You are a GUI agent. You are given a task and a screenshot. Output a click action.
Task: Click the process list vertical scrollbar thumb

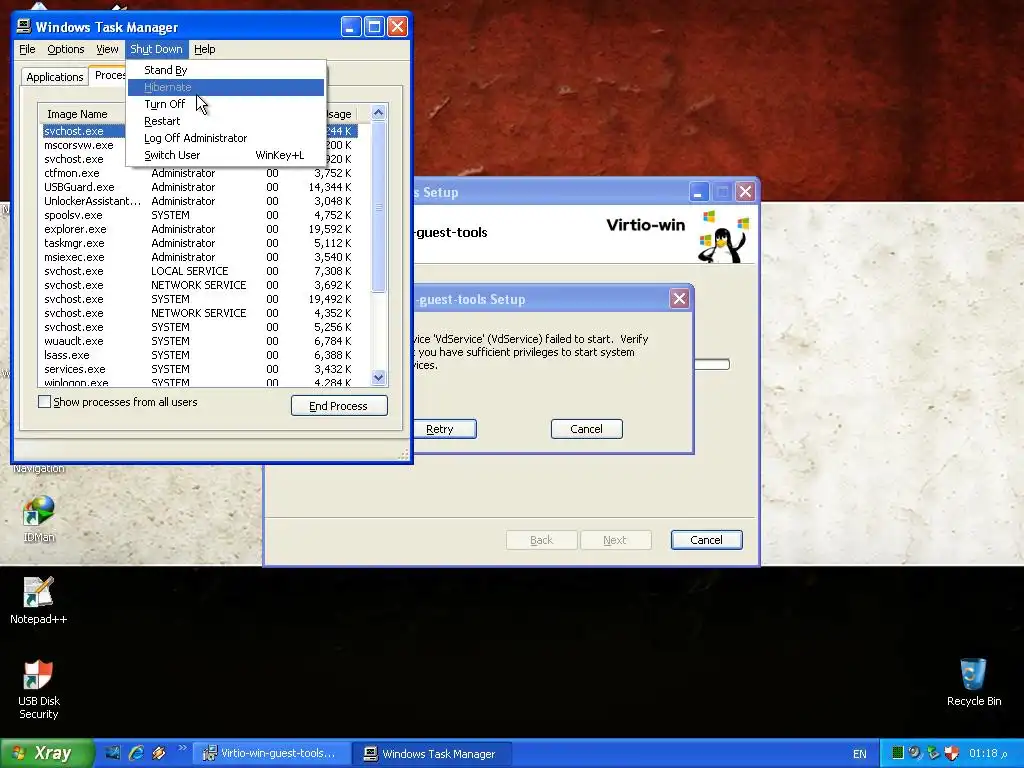[x=379, y=206]
